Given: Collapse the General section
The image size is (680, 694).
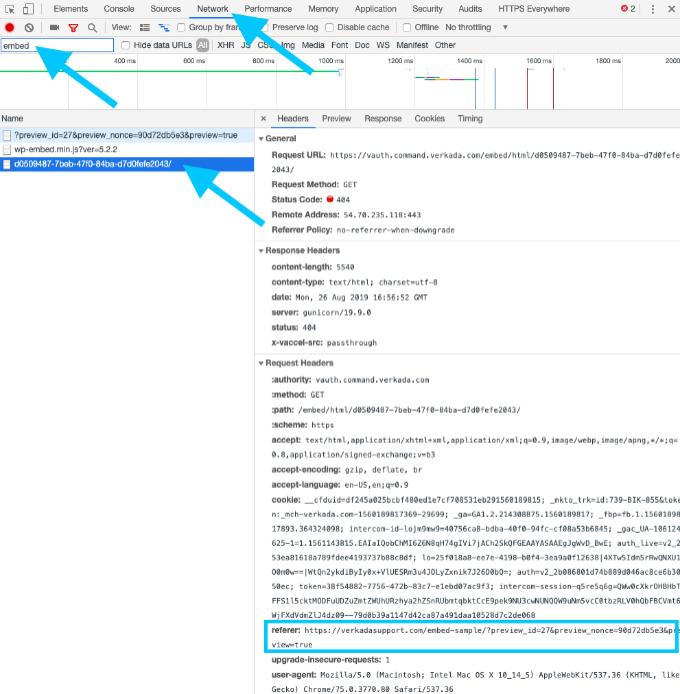Looking at the screenshot, I should point(263,138).
